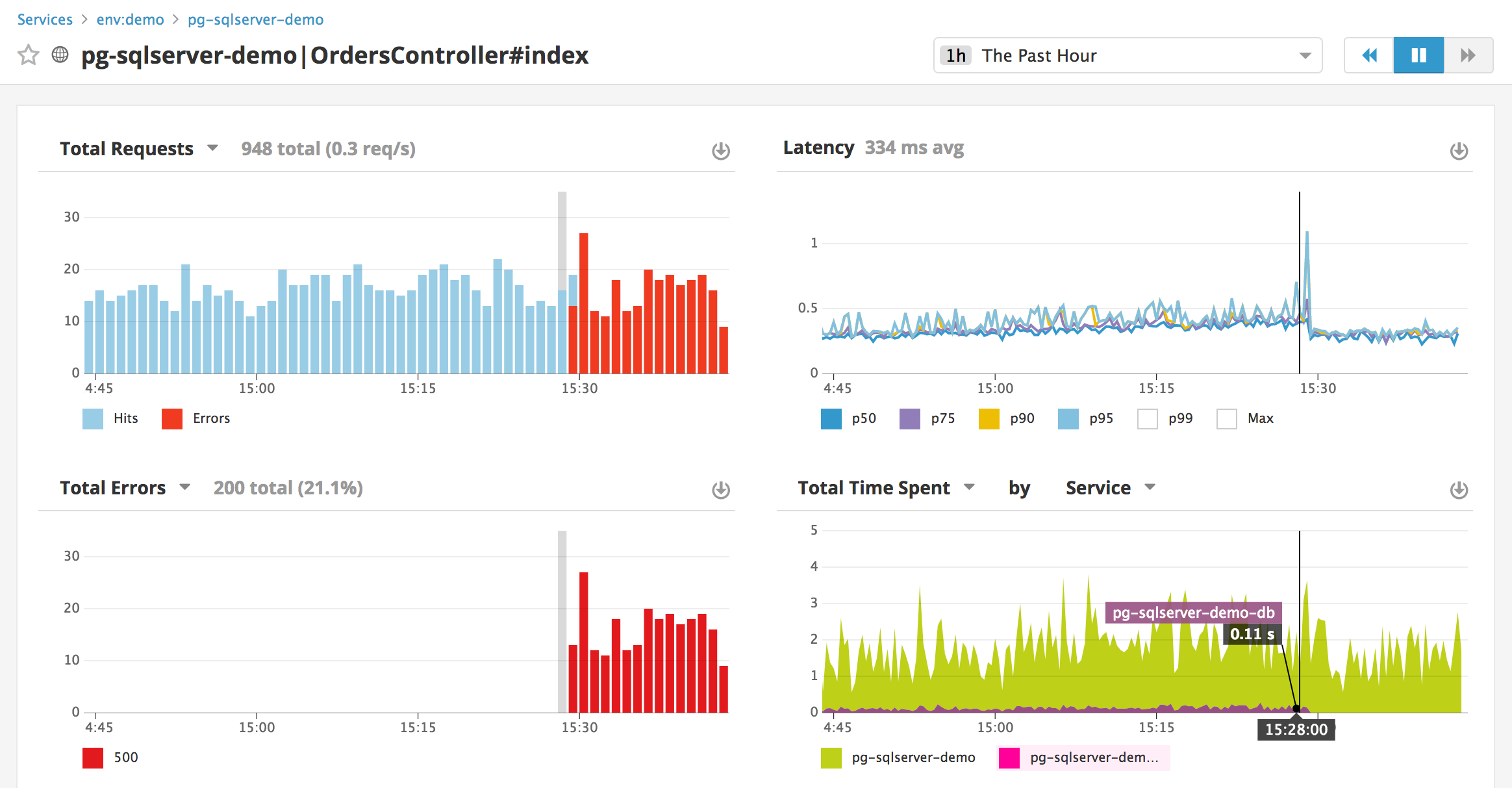Open the Total Requests metric dropdown
This screenshot has width=1512, height=788.
coord(212,148)
